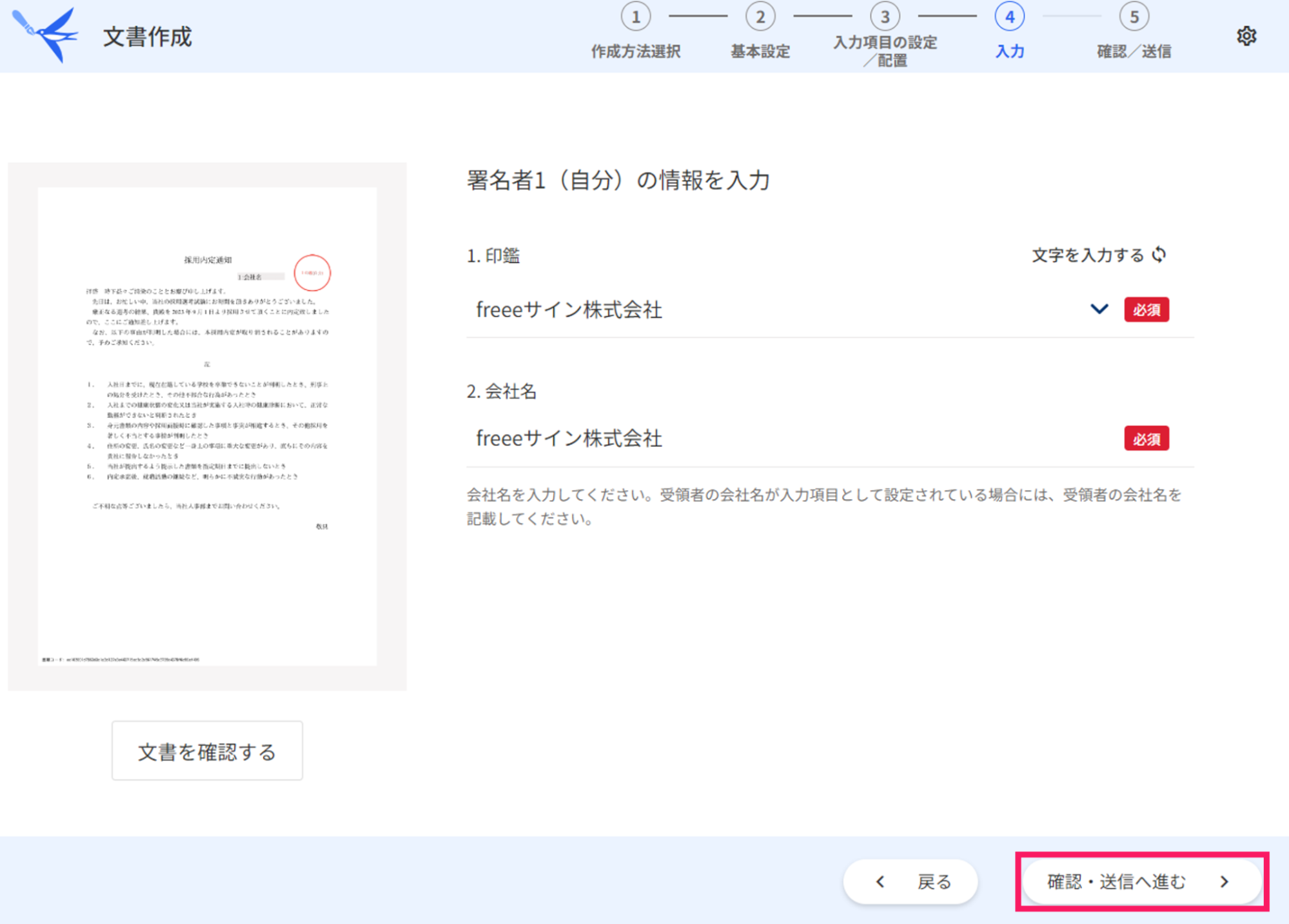Click the 1. 印鑑 label
1289x924 pixels.
click(493, 256)
